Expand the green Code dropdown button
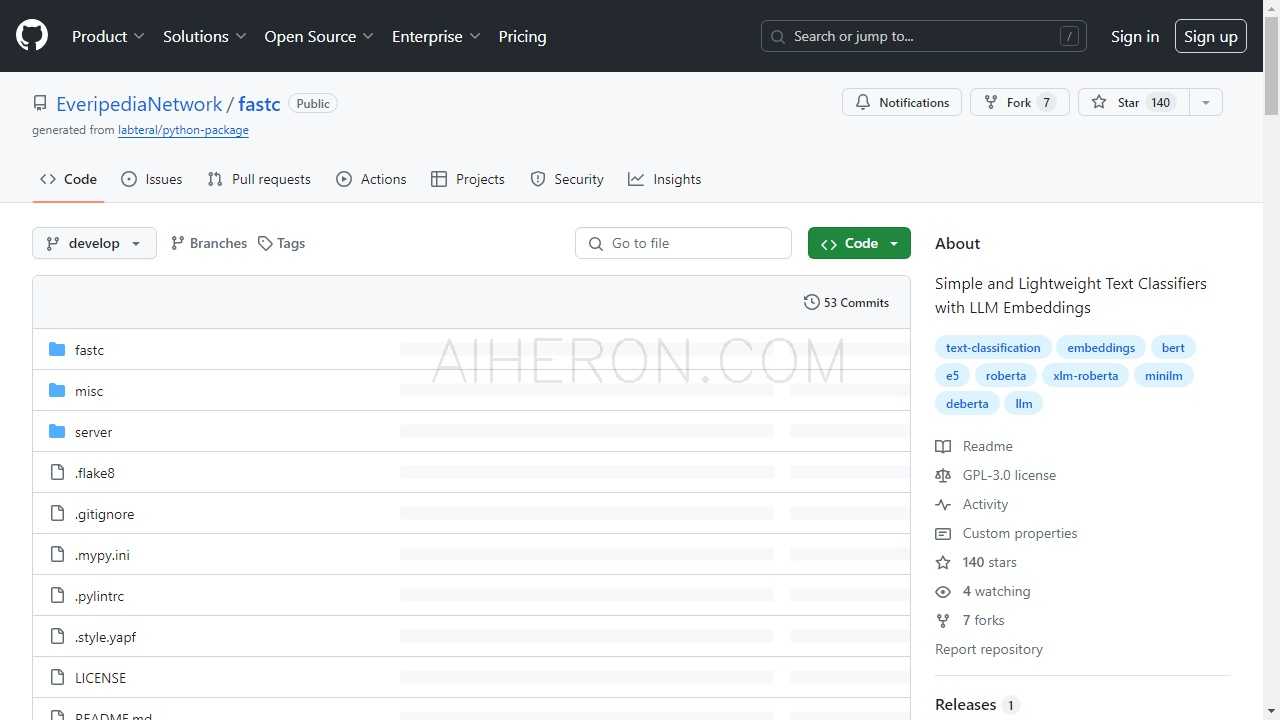Image resolution: width=1280 pixels, height=720 pixels. (859, 244)
